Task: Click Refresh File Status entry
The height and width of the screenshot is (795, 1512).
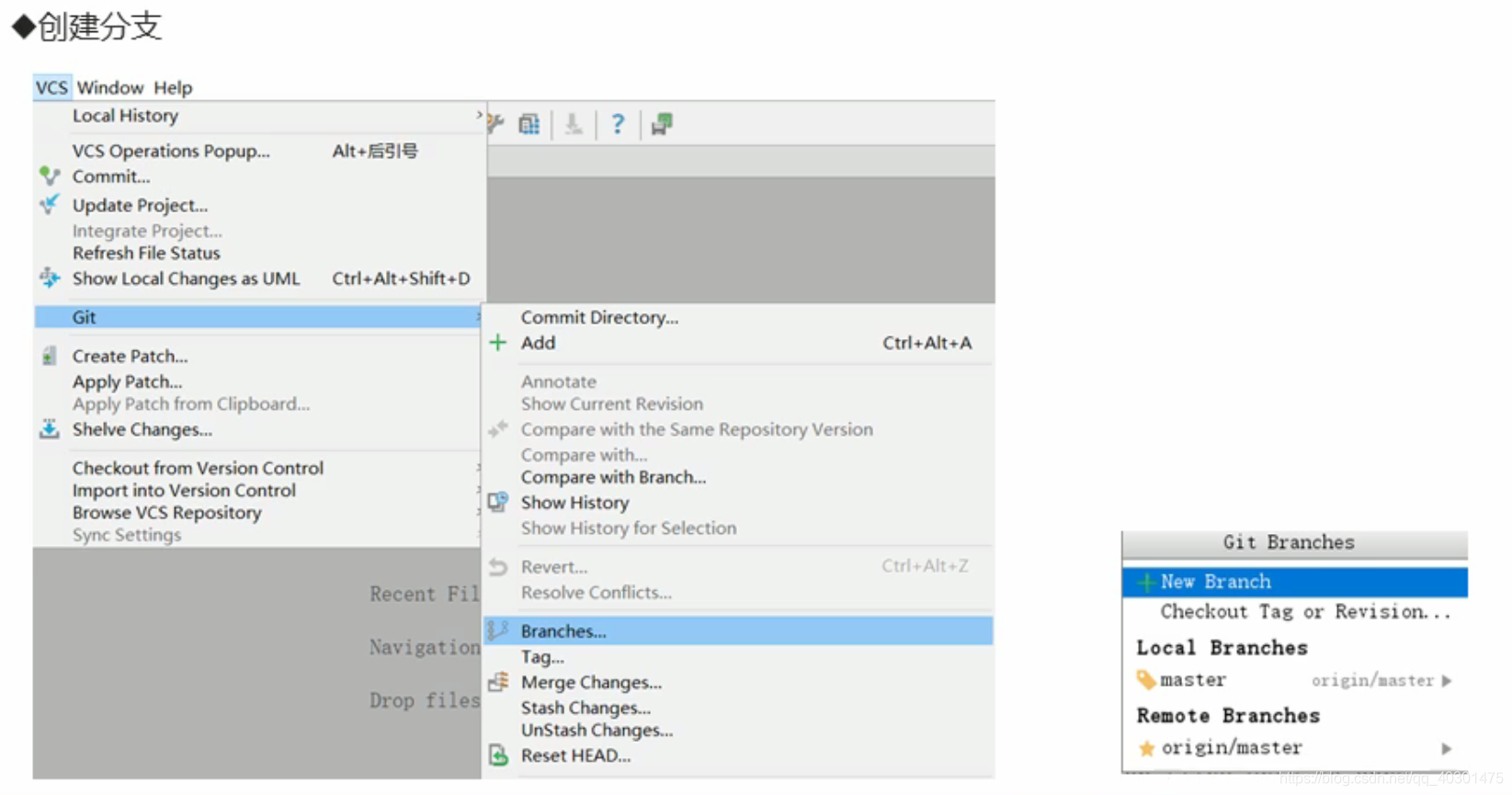Action: tap(146, 253)
